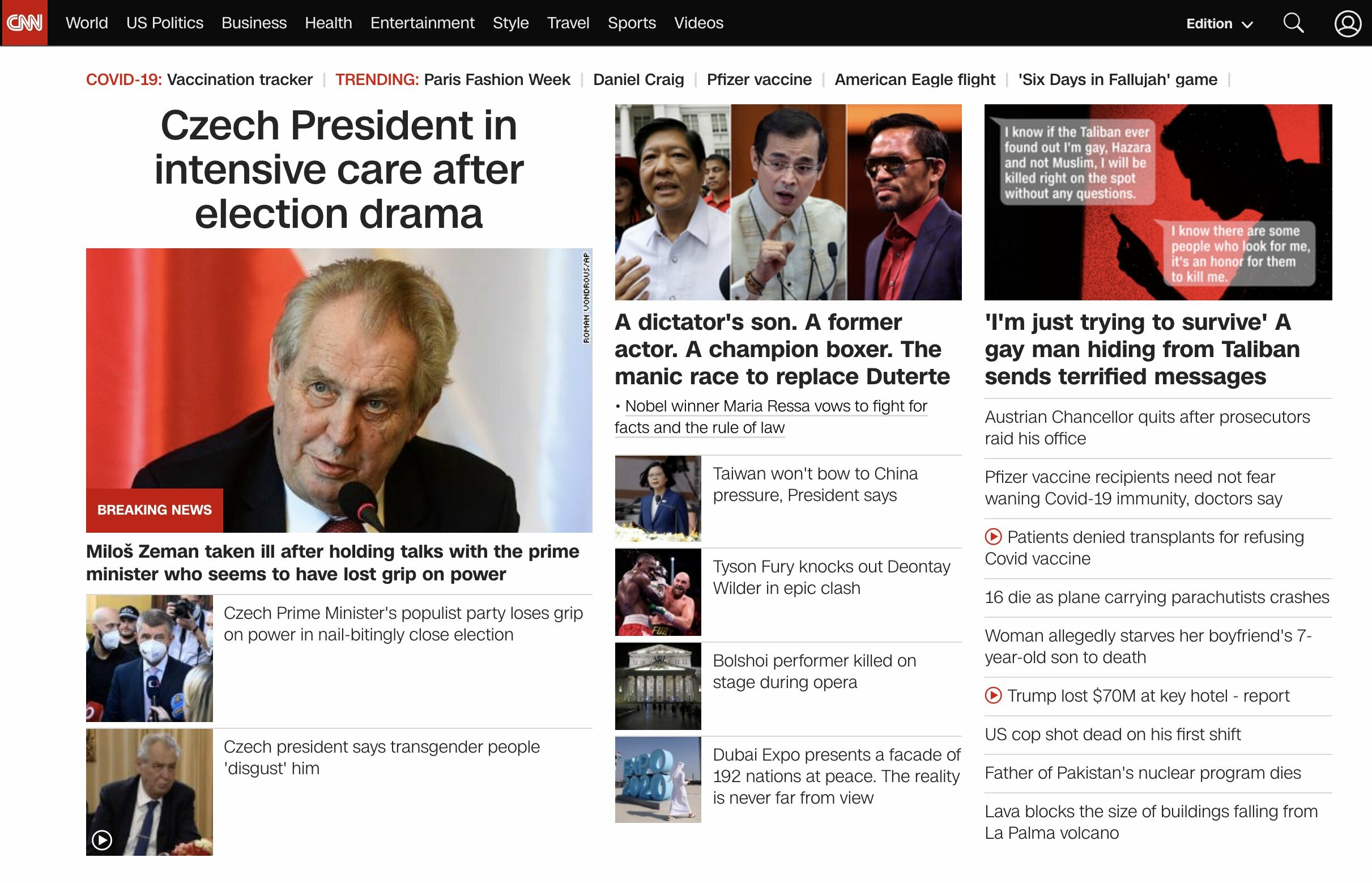
Task: Open the search magnifier icon
Action: [x=1293, y=23]
